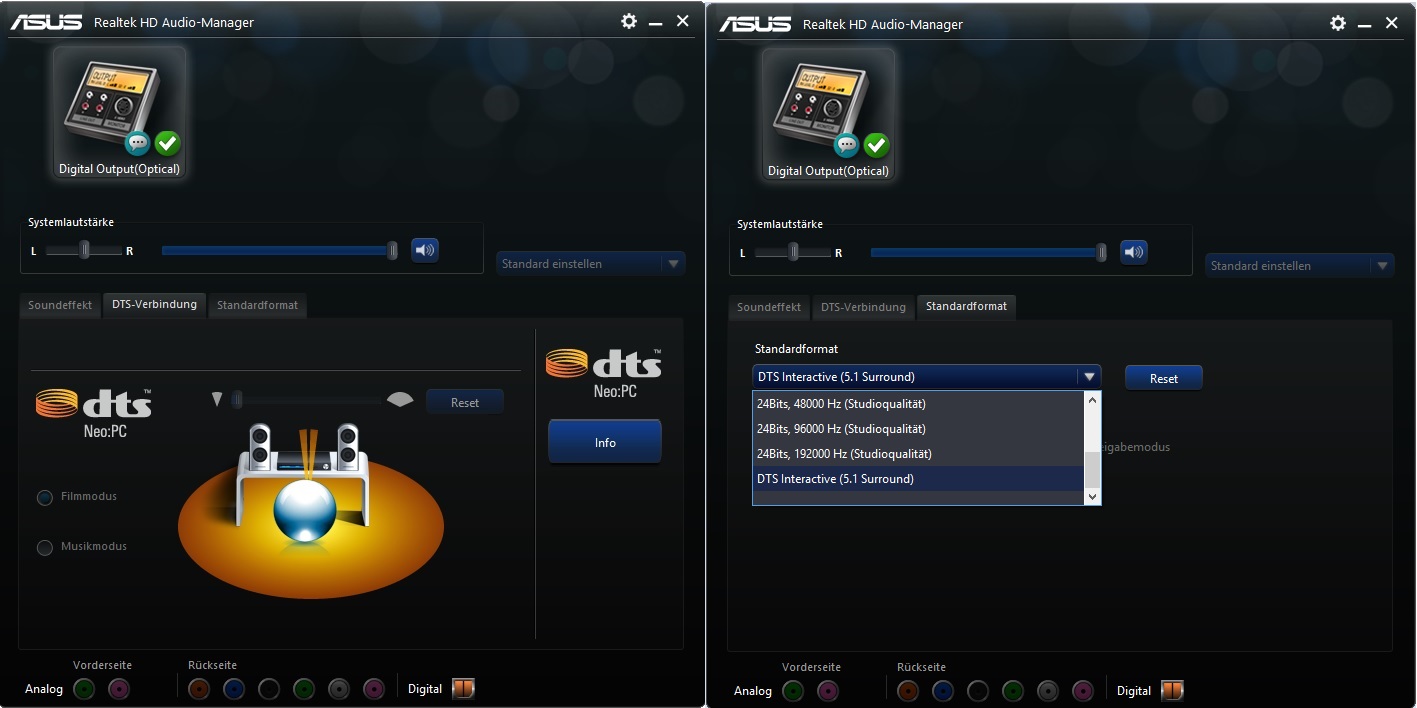This screenshot has height=708, width=1417.
Task: Switch to Standardformat tab in right window
Action: tap(966, 306)
